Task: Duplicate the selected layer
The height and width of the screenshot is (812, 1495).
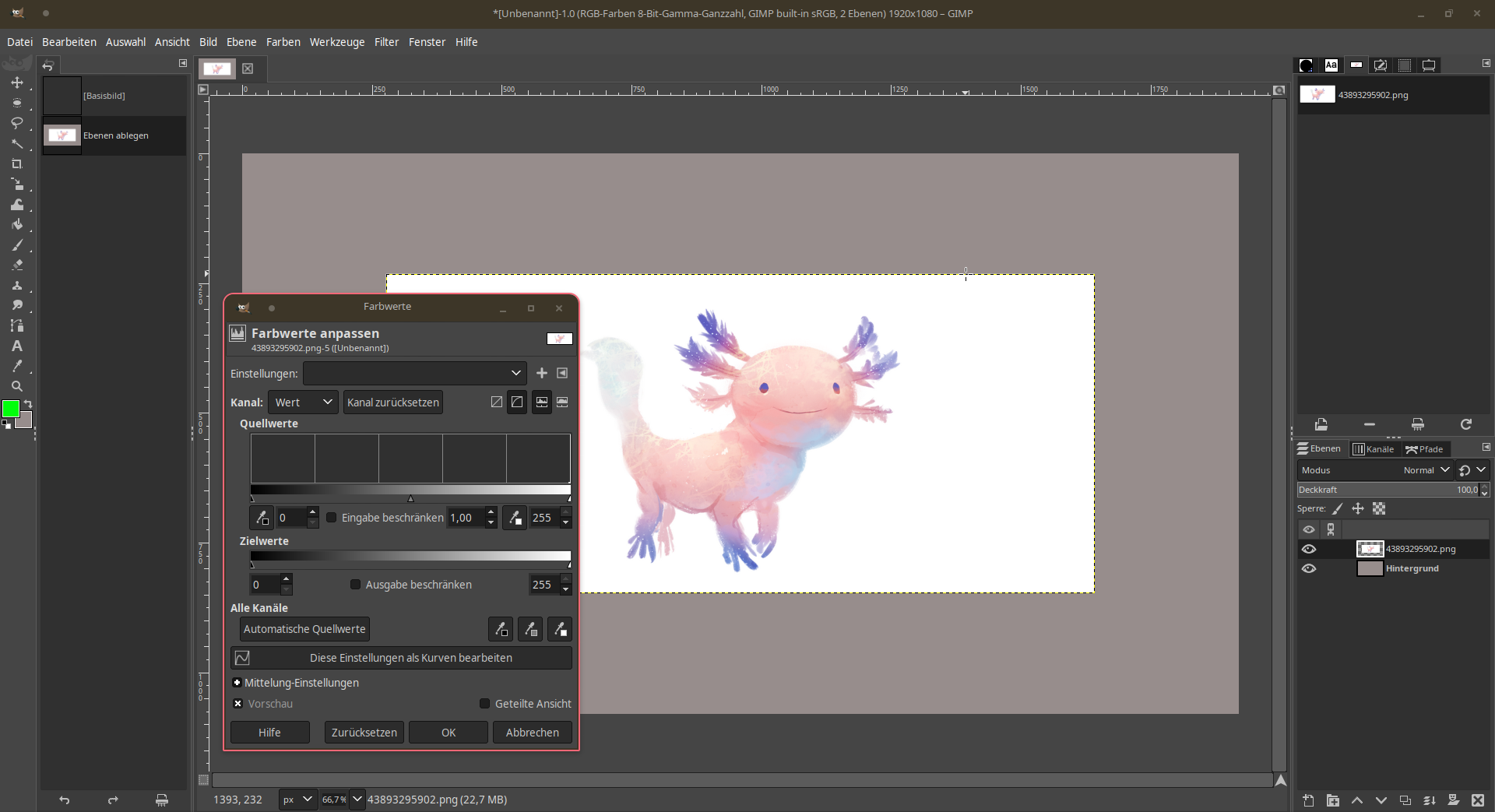Action: click(x=1405, y=800)
